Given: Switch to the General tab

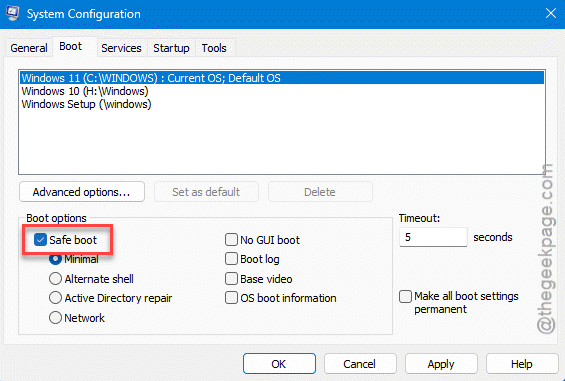Looking at the screenshot, I should [28, 48].
